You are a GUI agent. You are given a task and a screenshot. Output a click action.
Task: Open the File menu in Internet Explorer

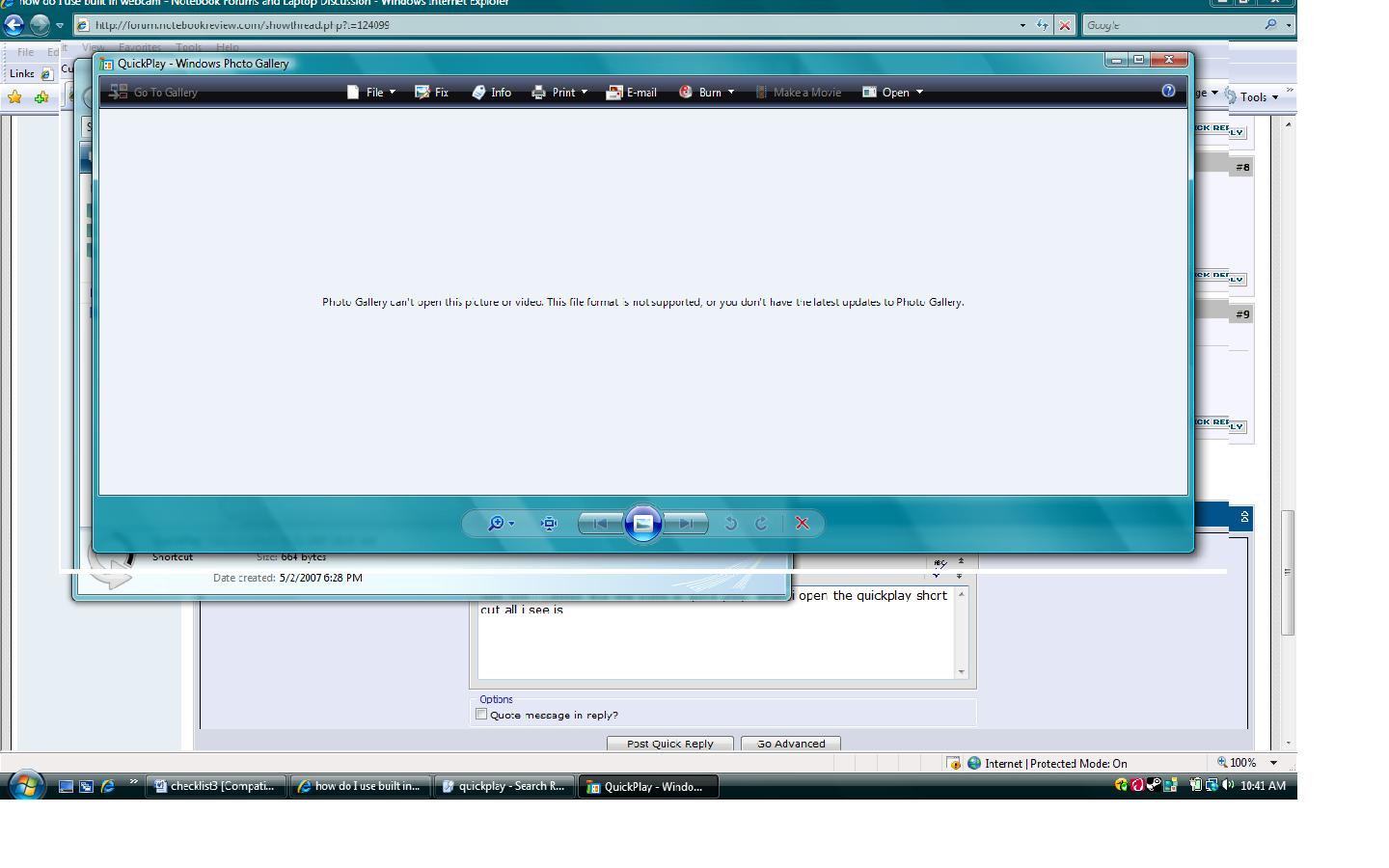coord(25,51)
